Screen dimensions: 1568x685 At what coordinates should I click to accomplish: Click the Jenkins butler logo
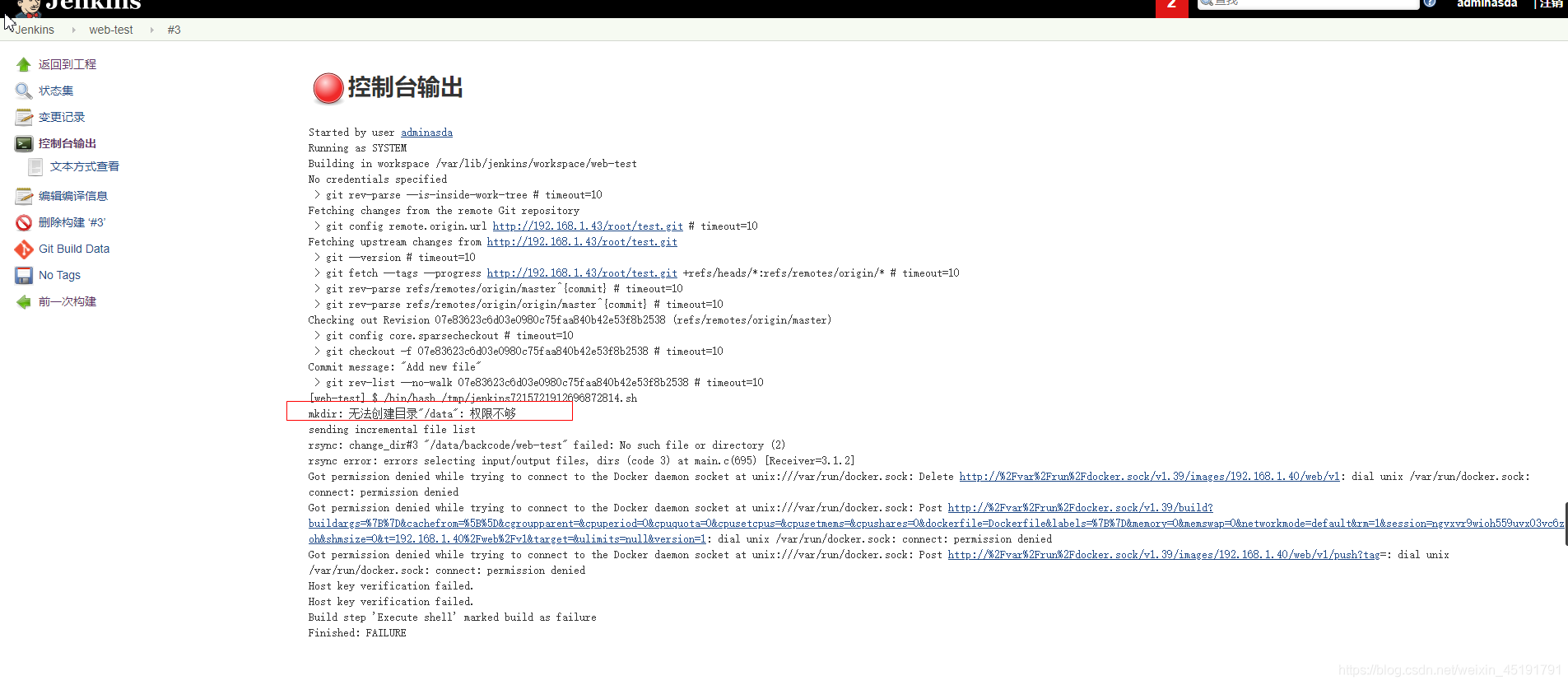click(28, 7)
